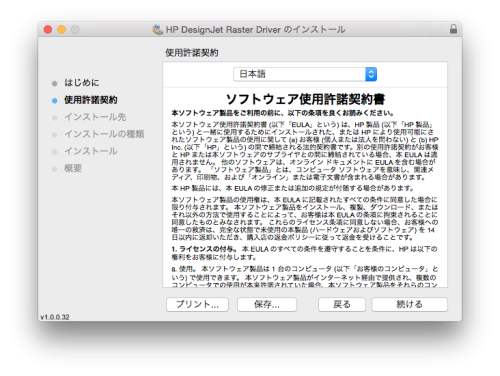Select the インストール step in sidebar
Screen dimensions: 500x376
pos(91,151)
